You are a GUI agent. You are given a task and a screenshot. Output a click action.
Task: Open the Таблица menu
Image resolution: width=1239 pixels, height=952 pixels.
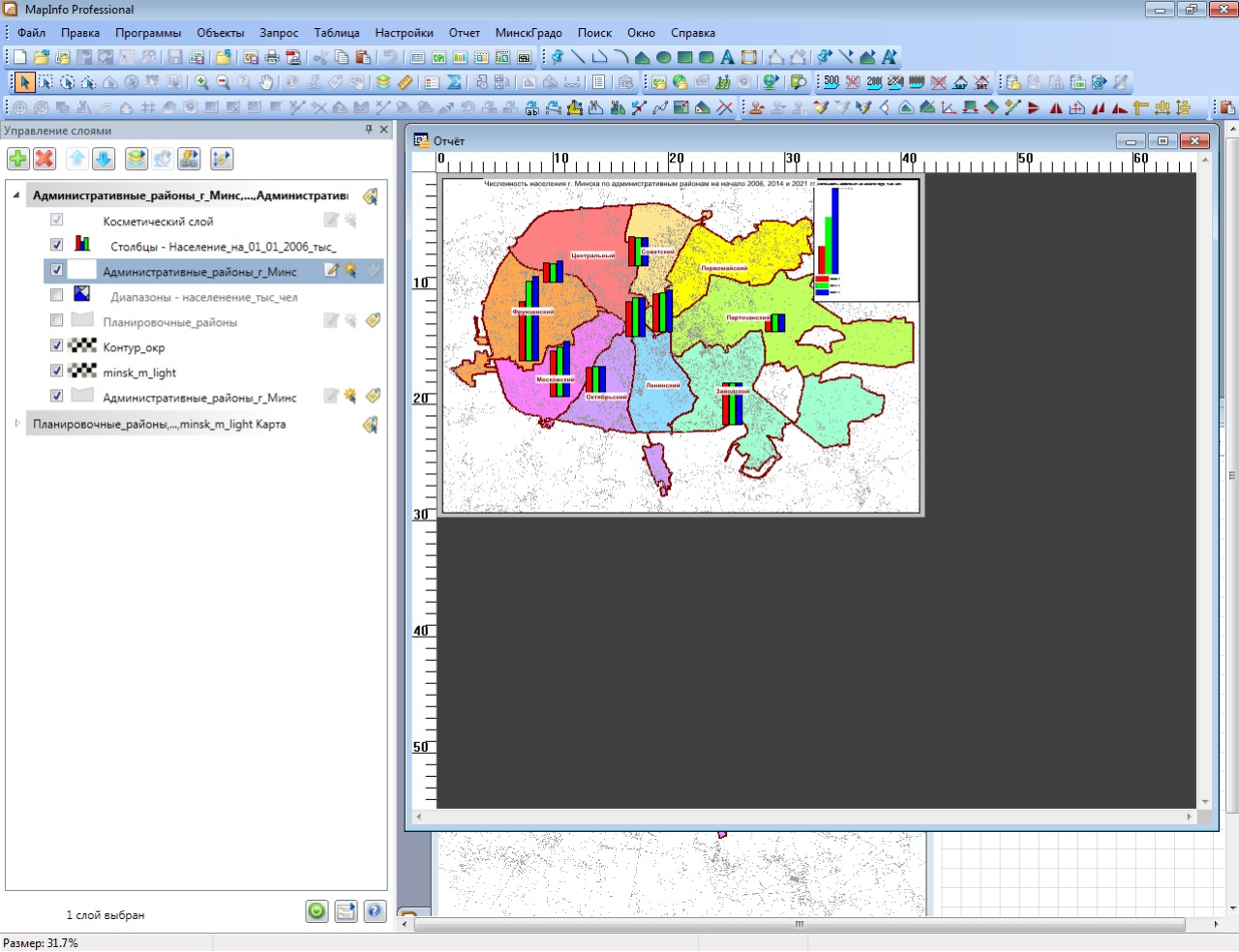point(336,33)
